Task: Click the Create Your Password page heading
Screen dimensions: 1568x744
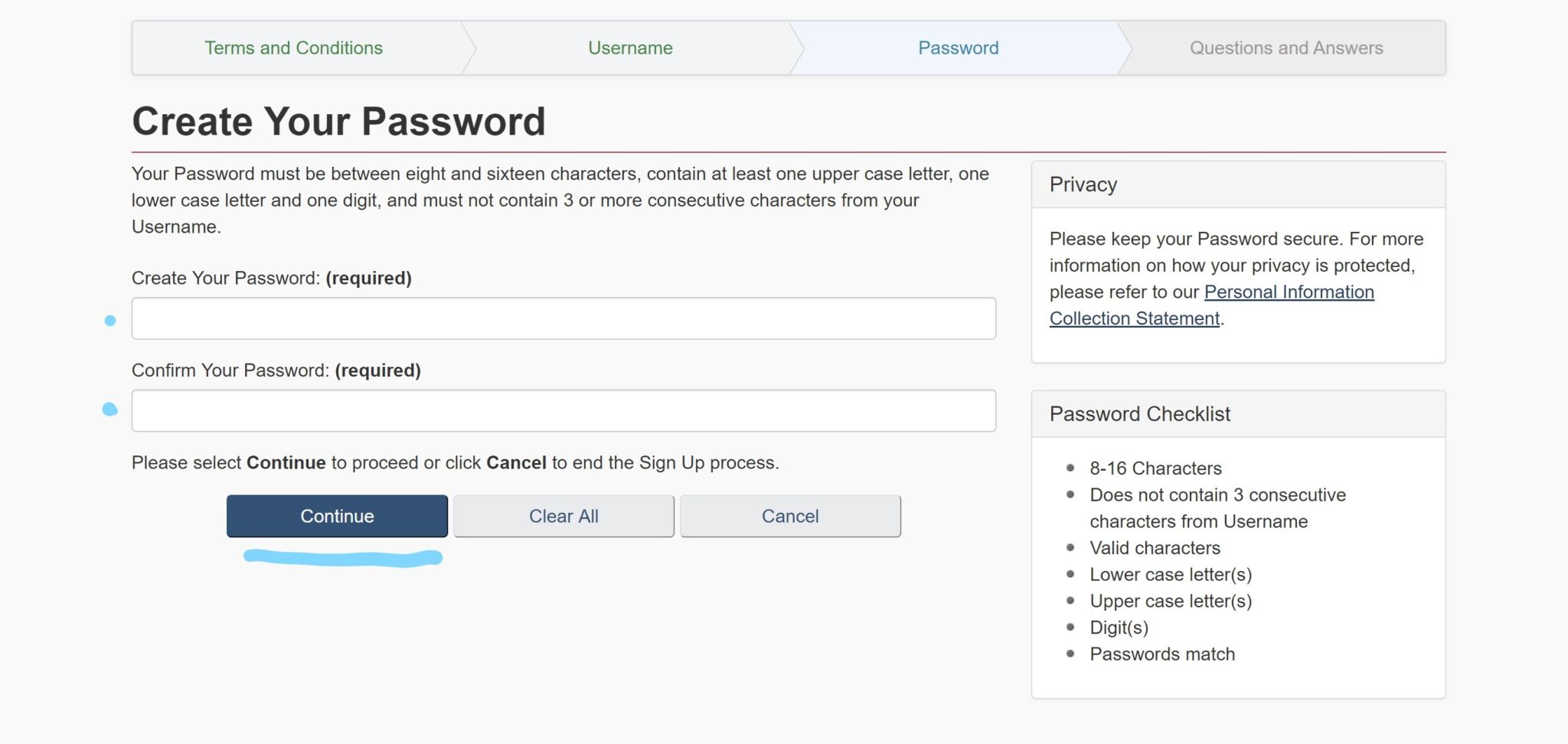Action: coord(338,122)
